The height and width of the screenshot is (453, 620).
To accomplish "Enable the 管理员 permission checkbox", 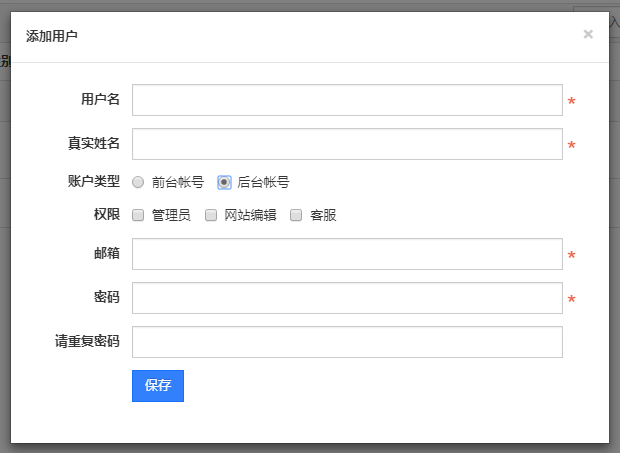I will (x=138, y=214).
